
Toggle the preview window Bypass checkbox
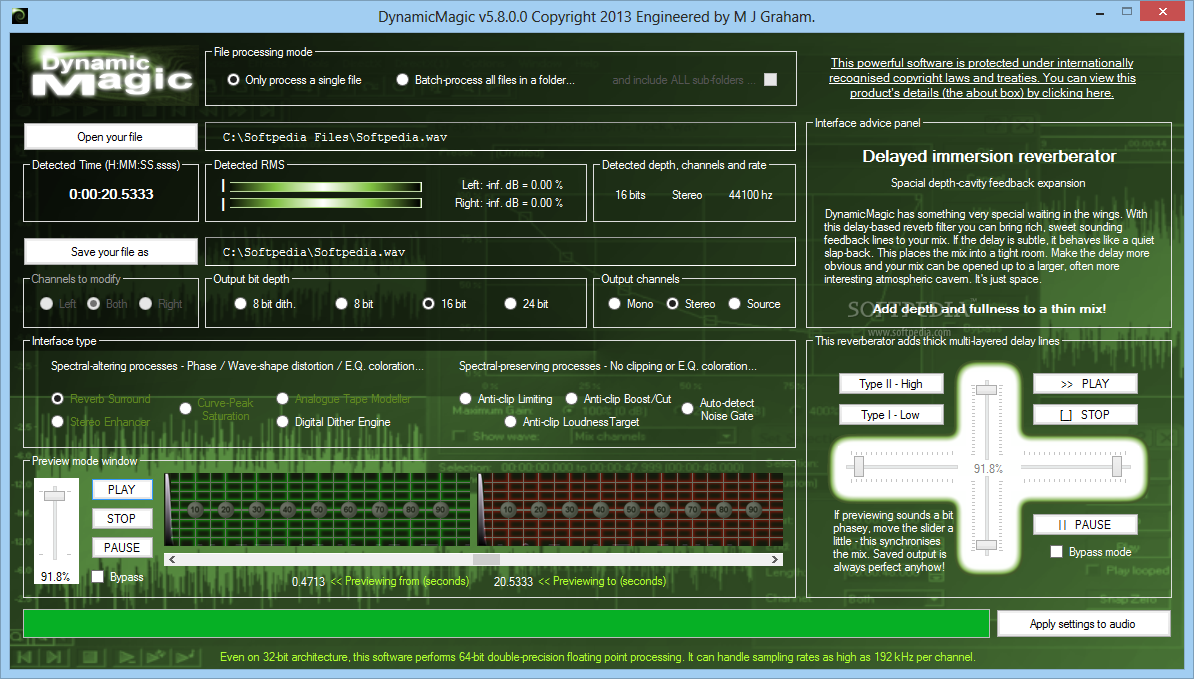point(97,577)
